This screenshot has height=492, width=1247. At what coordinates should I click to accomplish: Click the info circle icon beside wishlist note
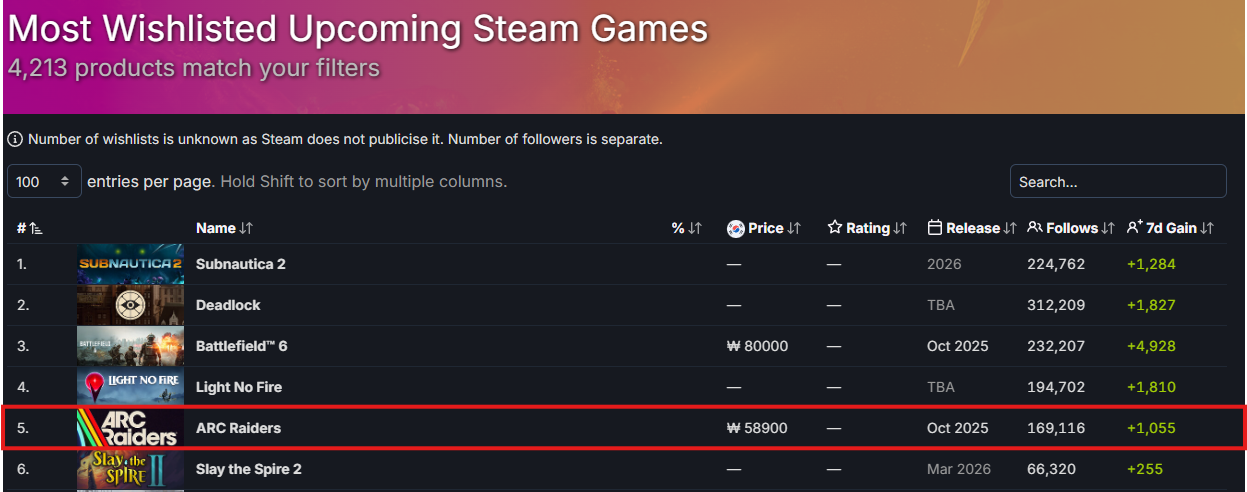pos(15,139)
